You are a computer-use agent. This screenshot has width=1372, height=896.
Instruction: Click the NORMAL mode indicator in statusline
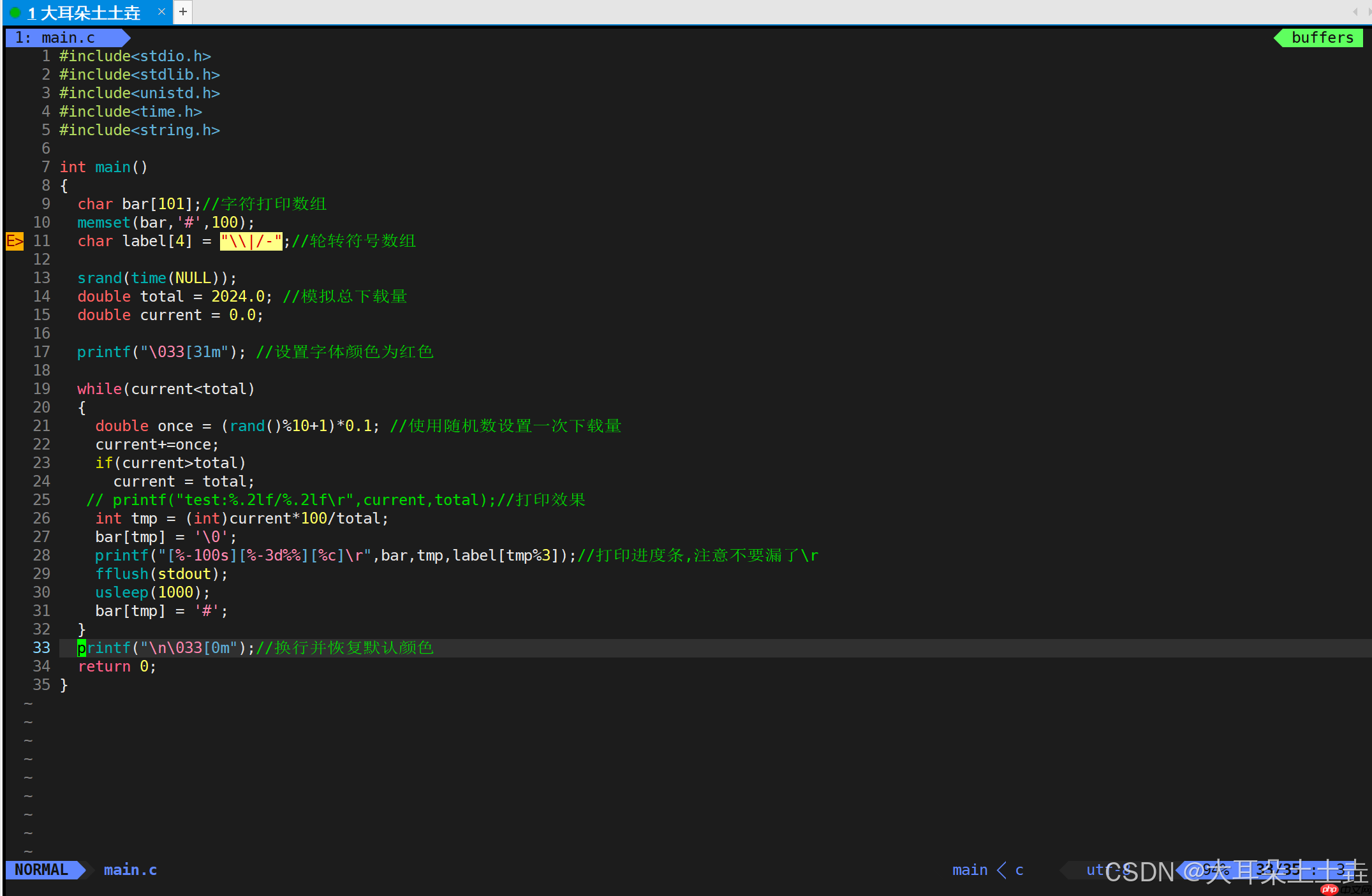click(41, 869)
